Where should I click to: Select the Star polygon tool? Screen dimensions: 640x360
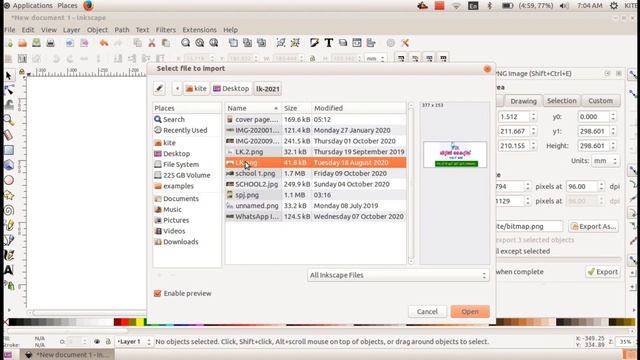pyautogui.click(x=9, y=195)
